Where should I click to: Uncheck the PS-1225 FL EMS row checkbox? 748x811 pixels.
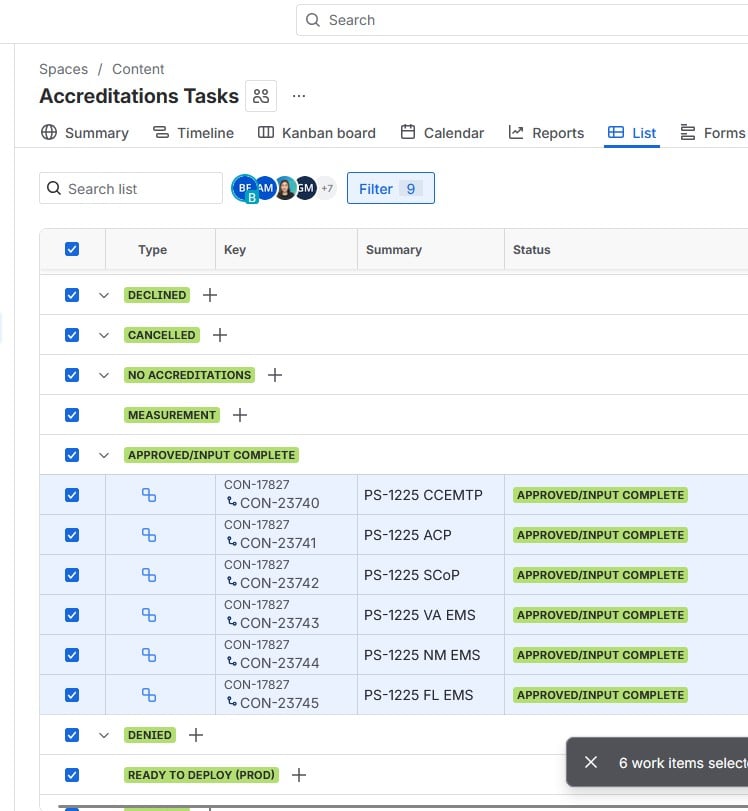click(72, 695)
